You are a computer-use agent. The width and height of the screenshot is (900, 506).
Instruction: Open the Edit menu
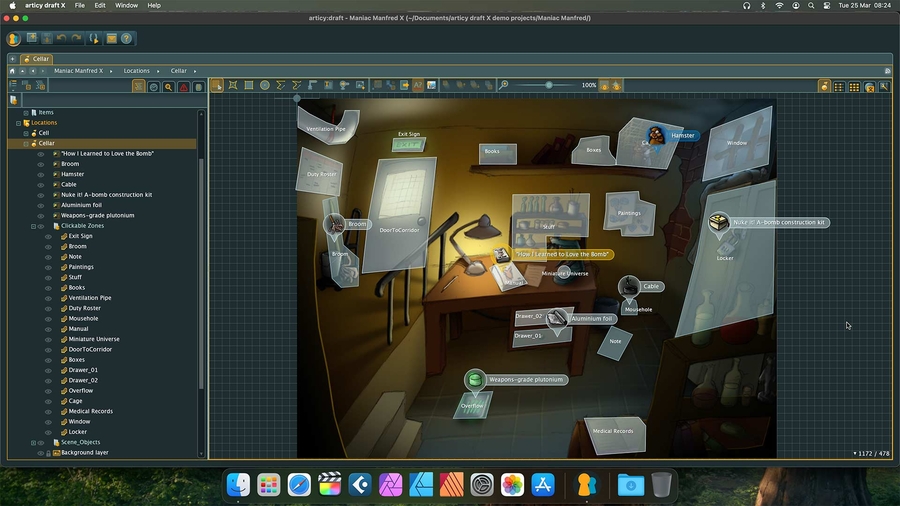100,5
